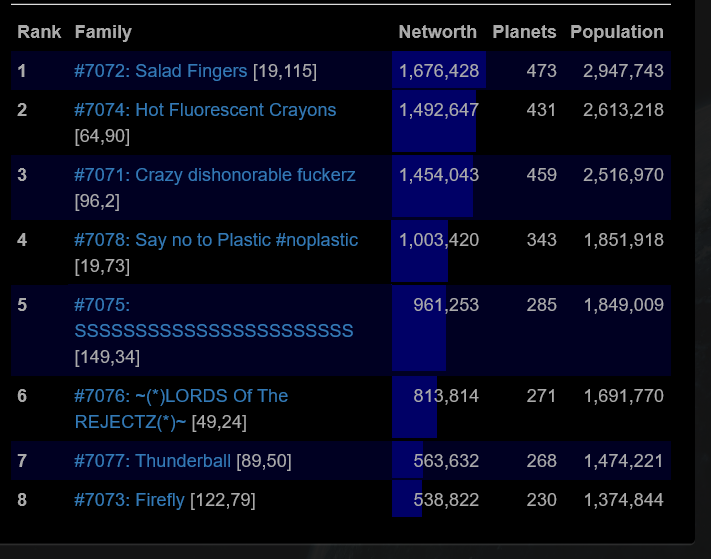The image size is (711, 559).
Task: Open the #7073: Firefly family link
Action: click(x=129, y=499)
